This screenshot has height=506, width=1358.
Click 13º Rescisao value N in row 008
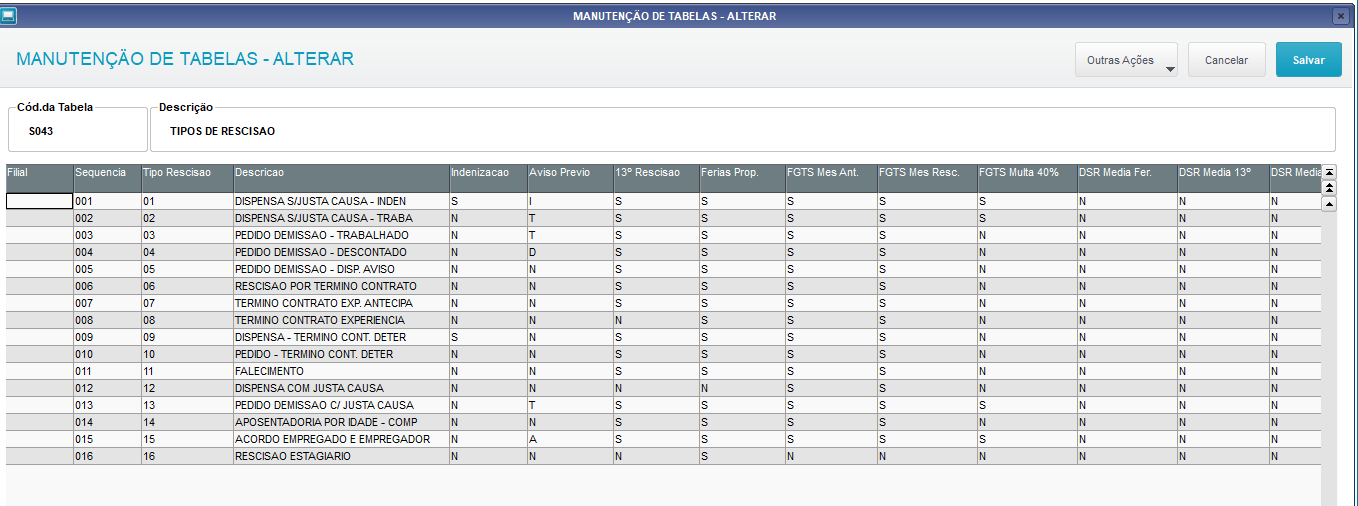(656, 320)
